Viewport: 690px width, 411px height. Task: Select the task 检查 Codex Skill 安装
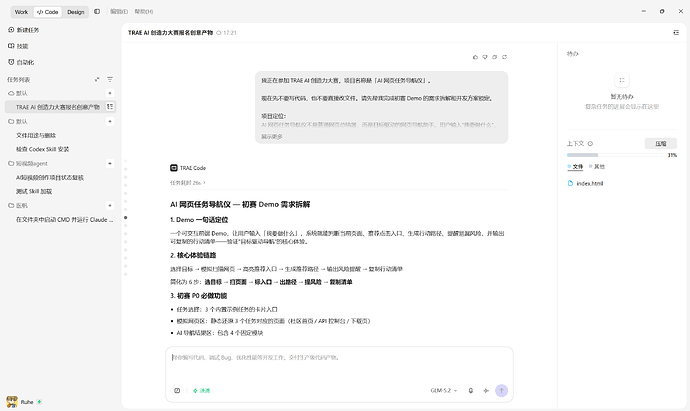tap(43, 150)
